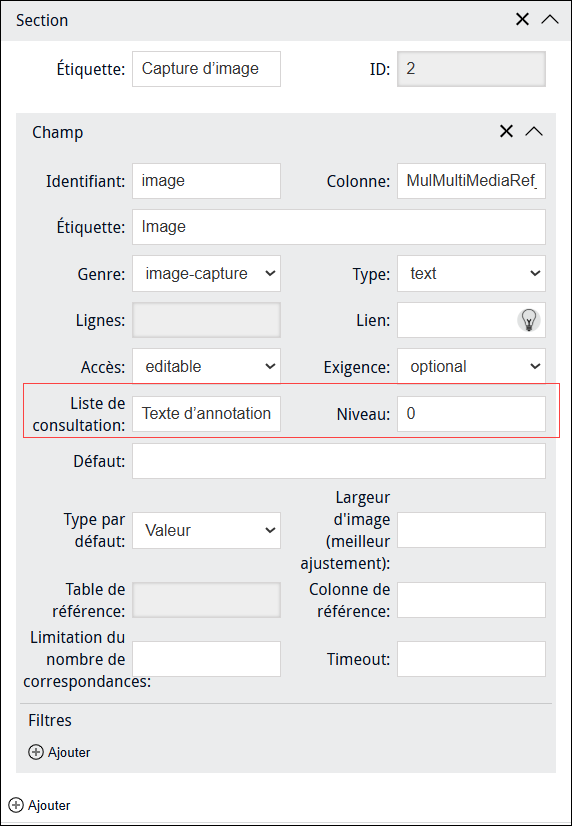Click the 'Timeout:' label
This screenshot has width=572, height=826.
pyautogui.click(x=359, y=660)
